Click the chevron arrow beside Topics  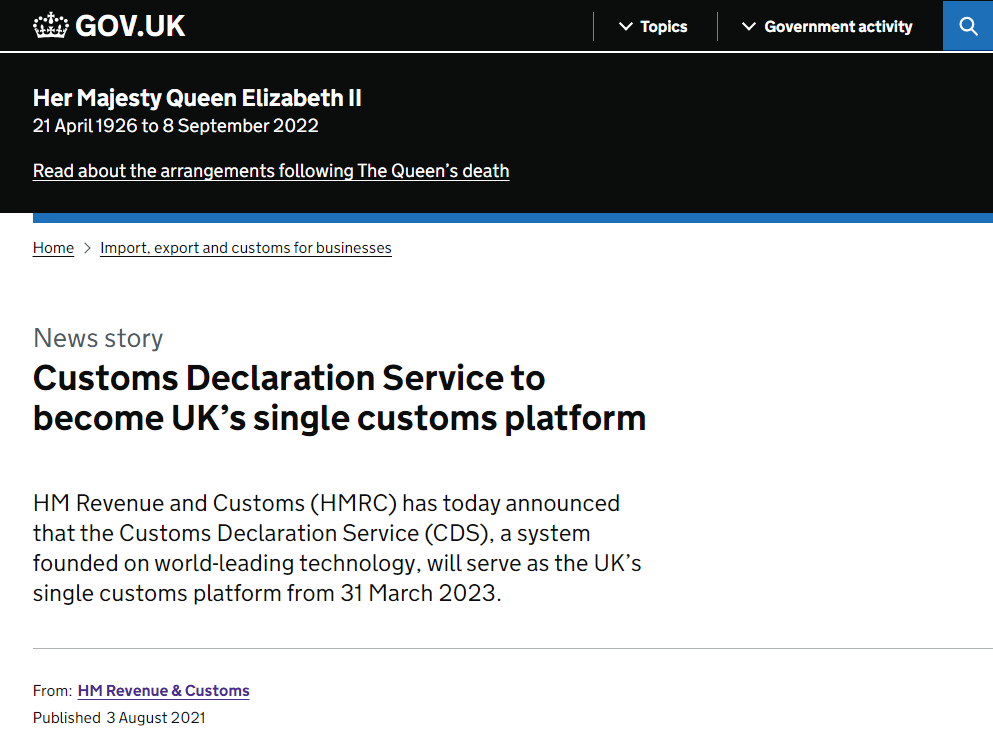pos(626,27)
